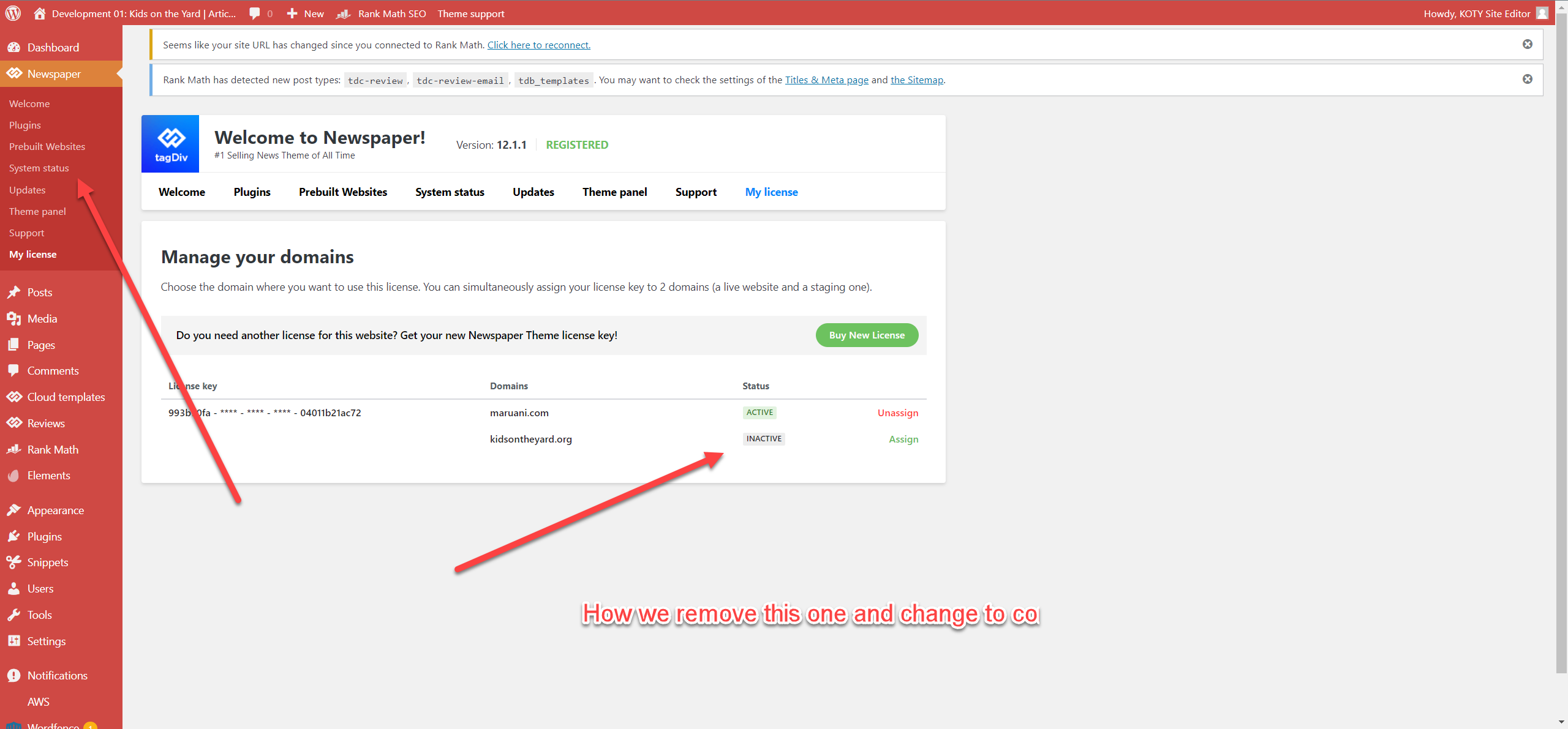Open Theme panel in sidebar submenu
Viewport: 1568px width, 729px height.
(37, 211)
